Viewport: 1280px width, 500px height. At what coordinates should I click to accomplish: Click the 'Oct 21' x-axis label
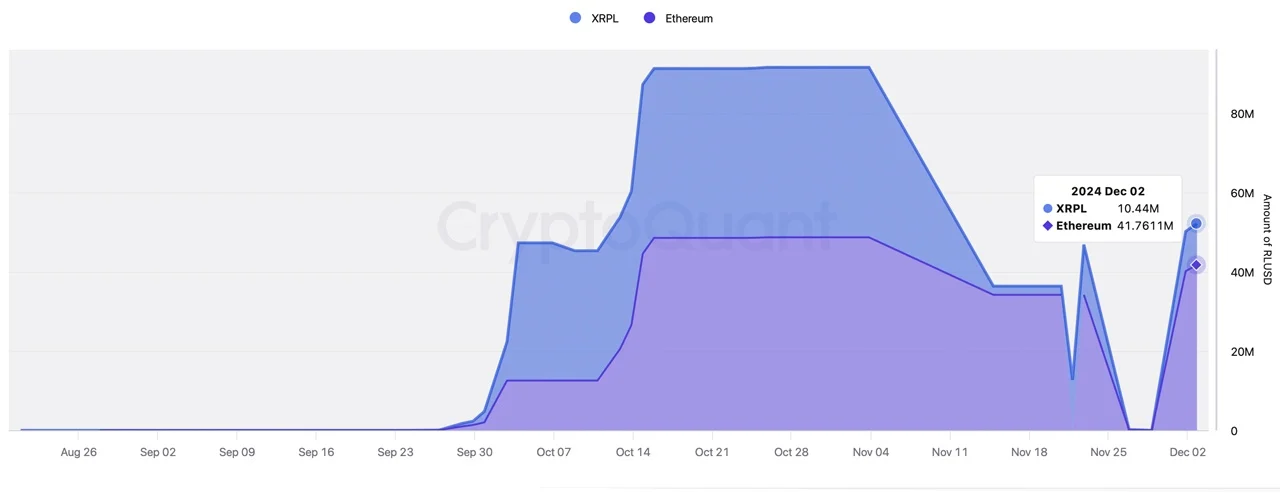point(712,452)
